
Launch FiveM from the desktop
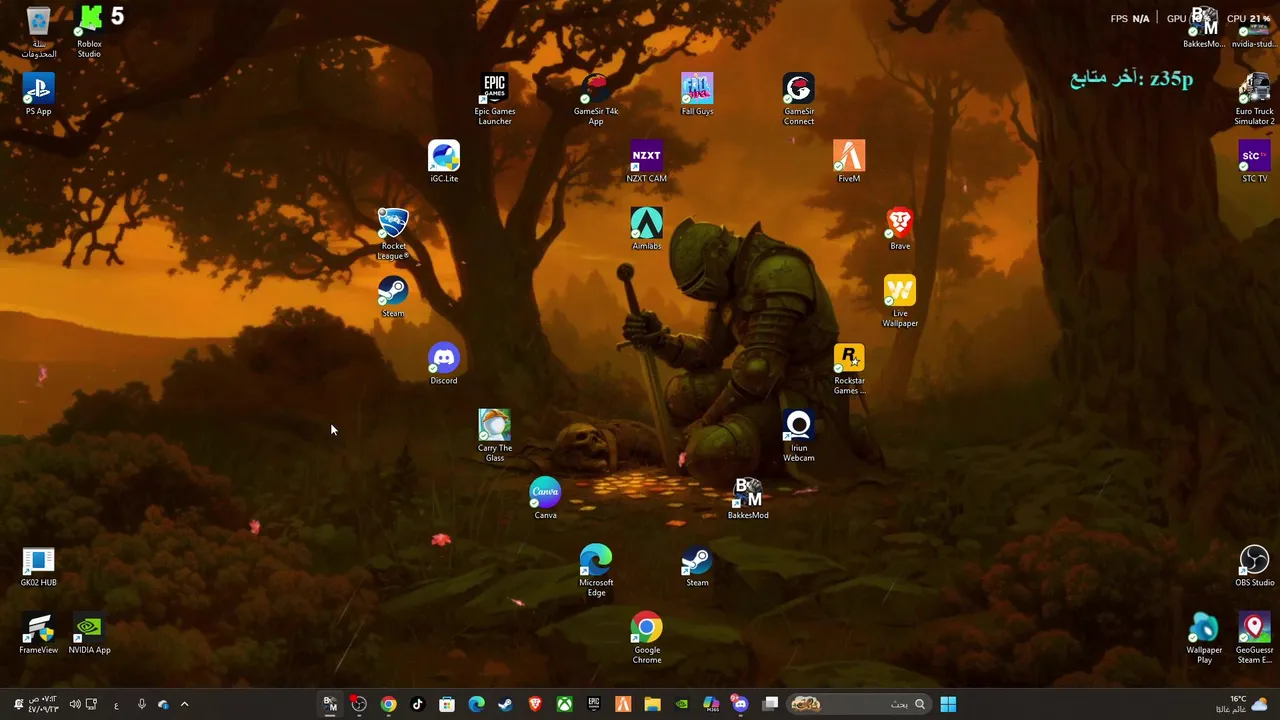click(x=849, y=162)
